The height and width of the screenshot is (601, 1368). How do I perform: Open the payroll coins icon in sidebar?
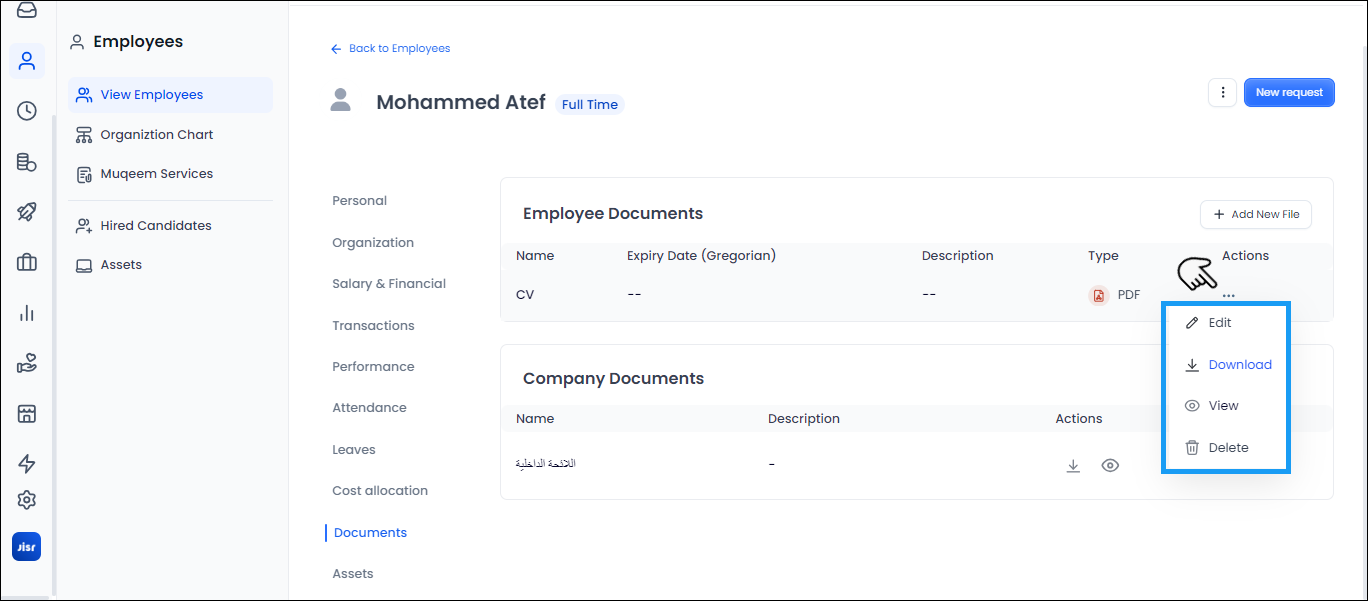[x=27, y=162]
